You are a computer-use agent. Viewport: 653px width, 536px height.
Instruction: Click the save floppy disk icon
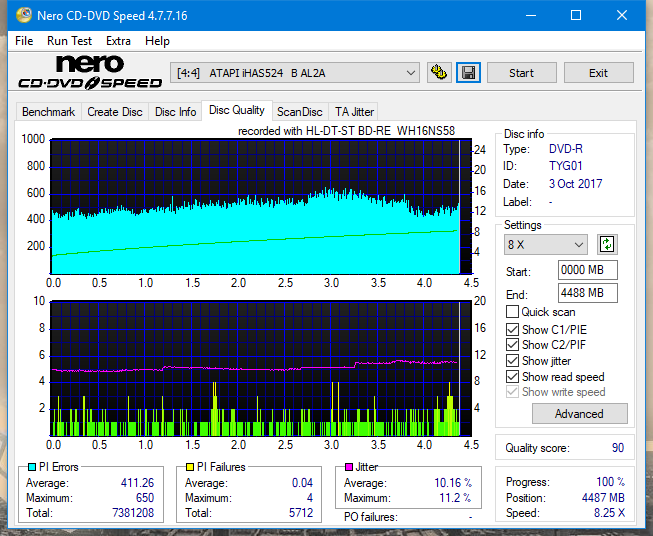(469, 73)
